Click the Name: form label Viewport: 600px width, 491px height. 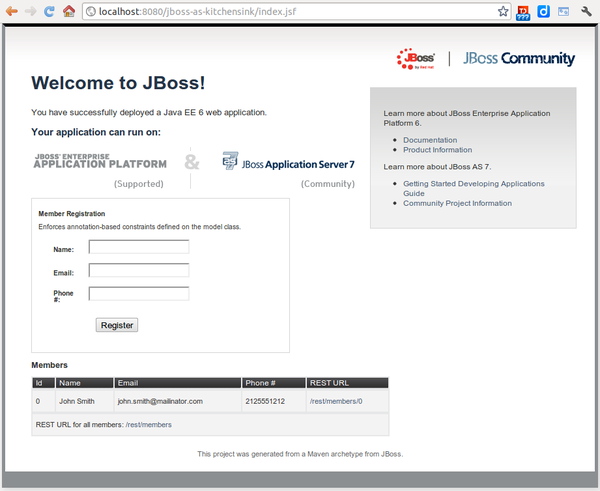click(64, 250)
